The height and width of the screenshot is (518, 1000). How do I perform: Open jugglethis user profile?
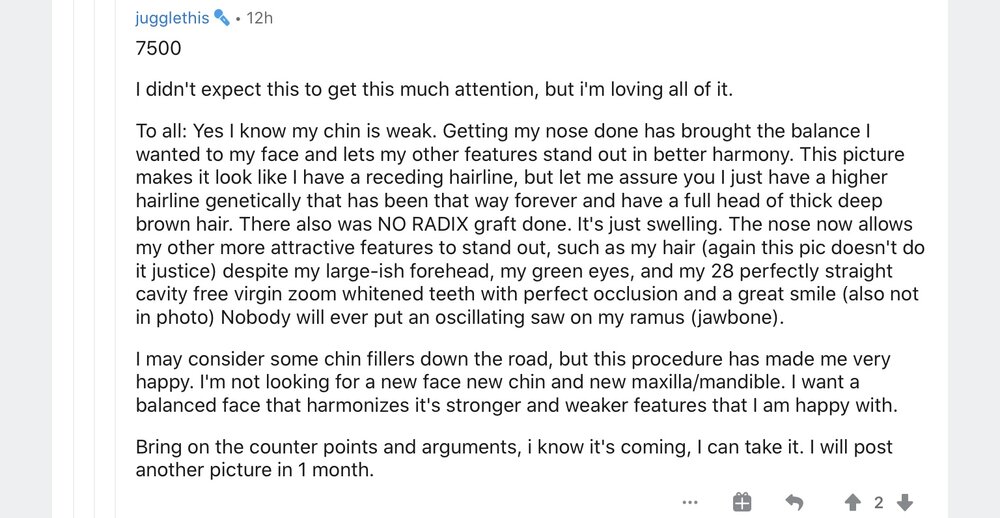tap(172, 18)
